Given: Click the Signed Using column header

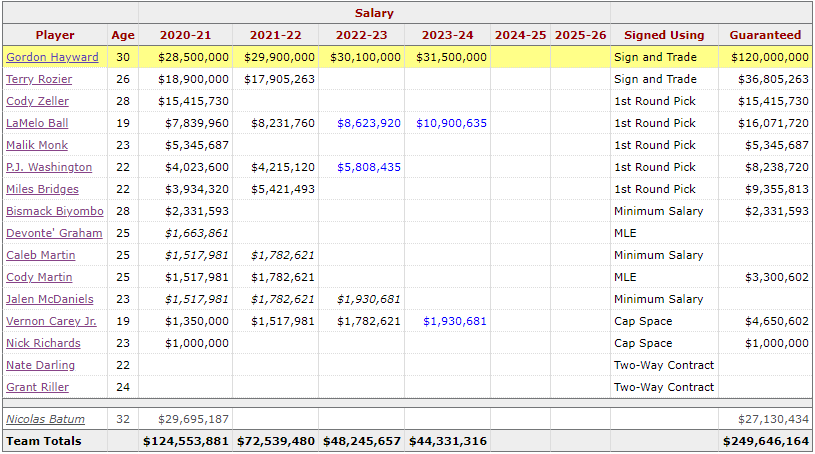Looking at the screenshot, I should point(664,35).
